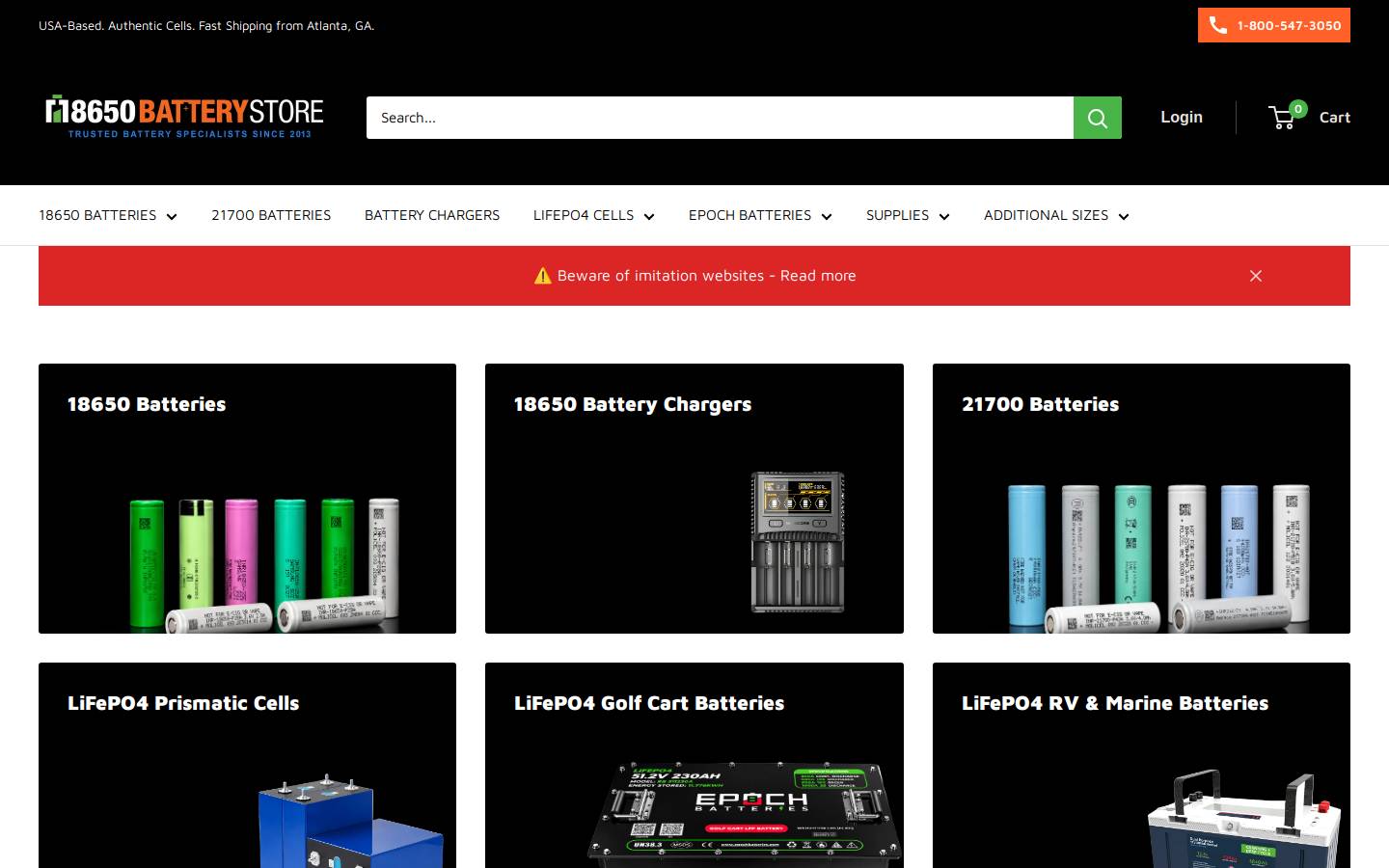Open the 18650 Batteries category card
The image size is (1389, 868).
[247, 499]
